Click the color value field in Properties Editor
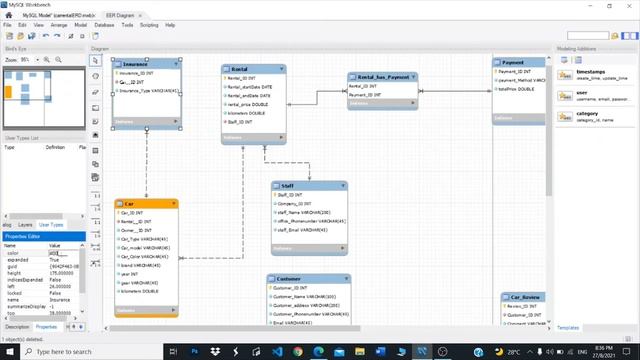Screen dimensions: 640x360 64,253
